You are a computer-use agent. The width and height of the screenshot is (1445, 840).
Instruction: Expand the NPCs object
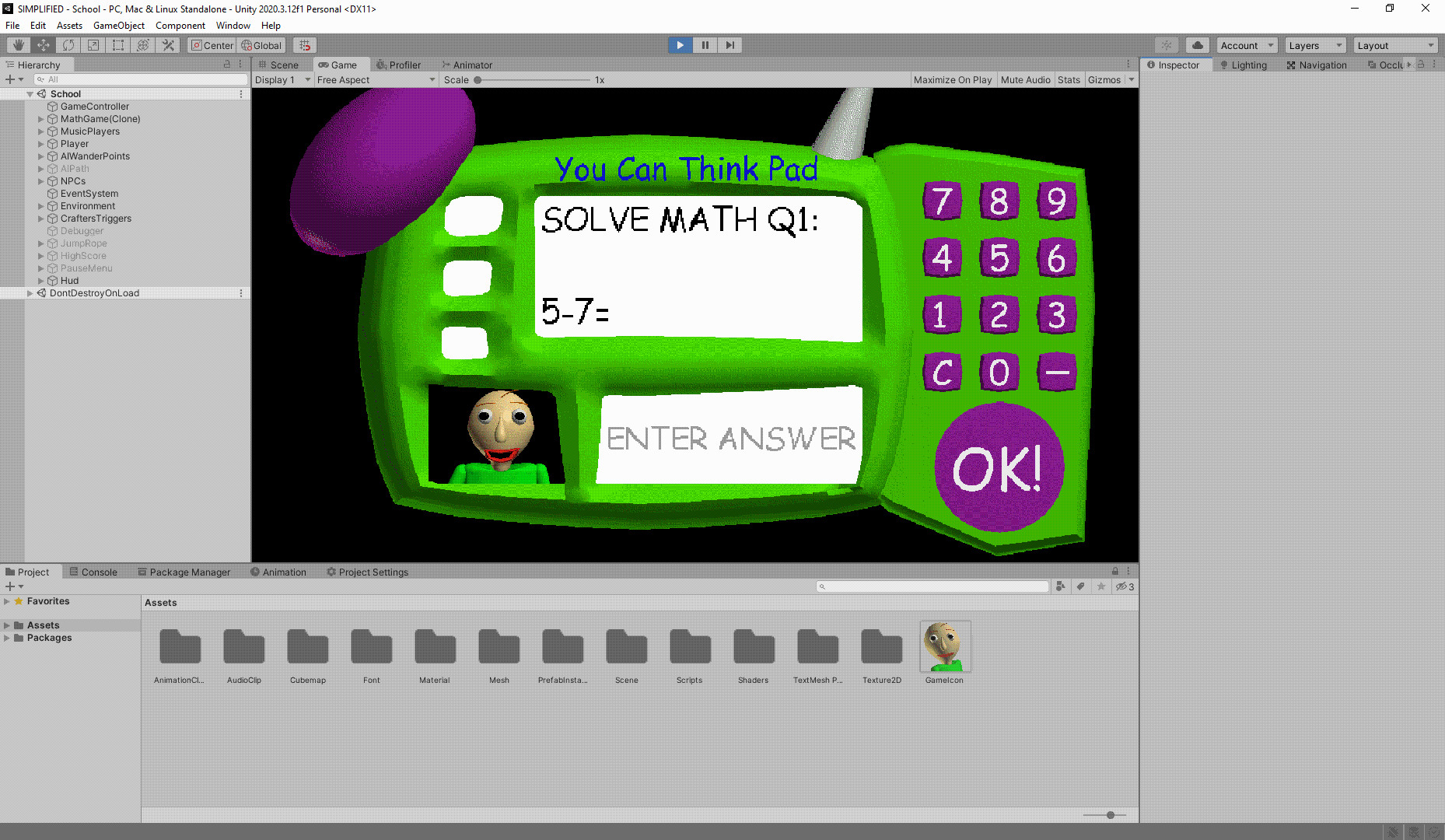(40, 181)
